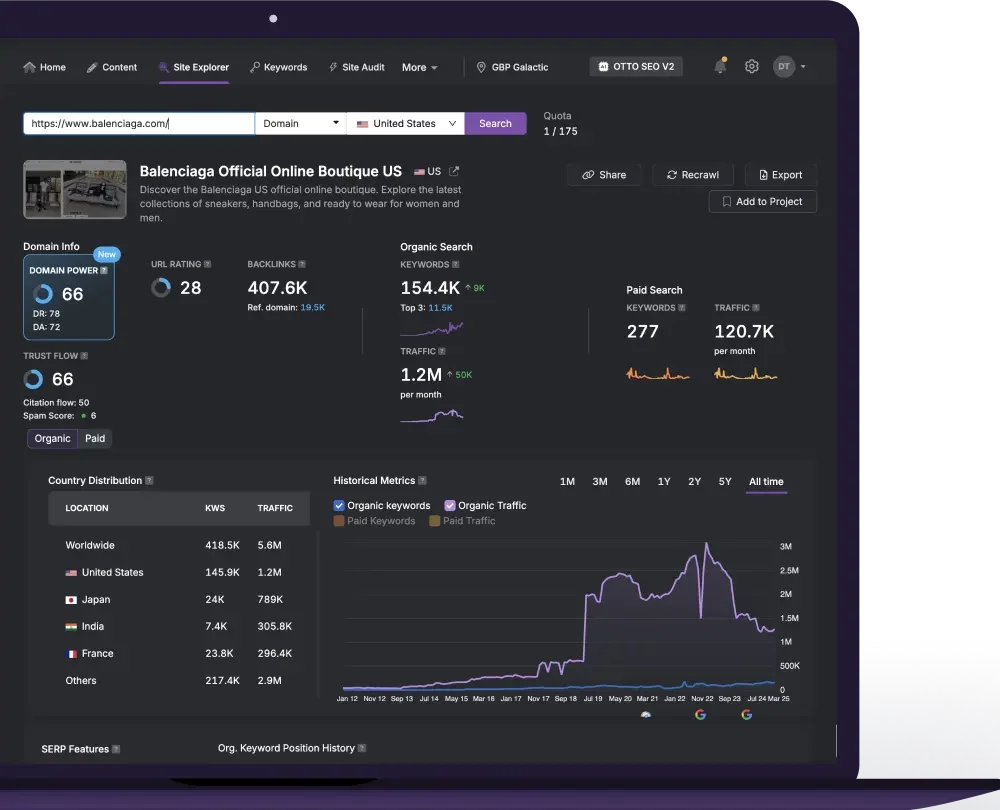
Task: Click the URL input field
Action: pos(139,124)
